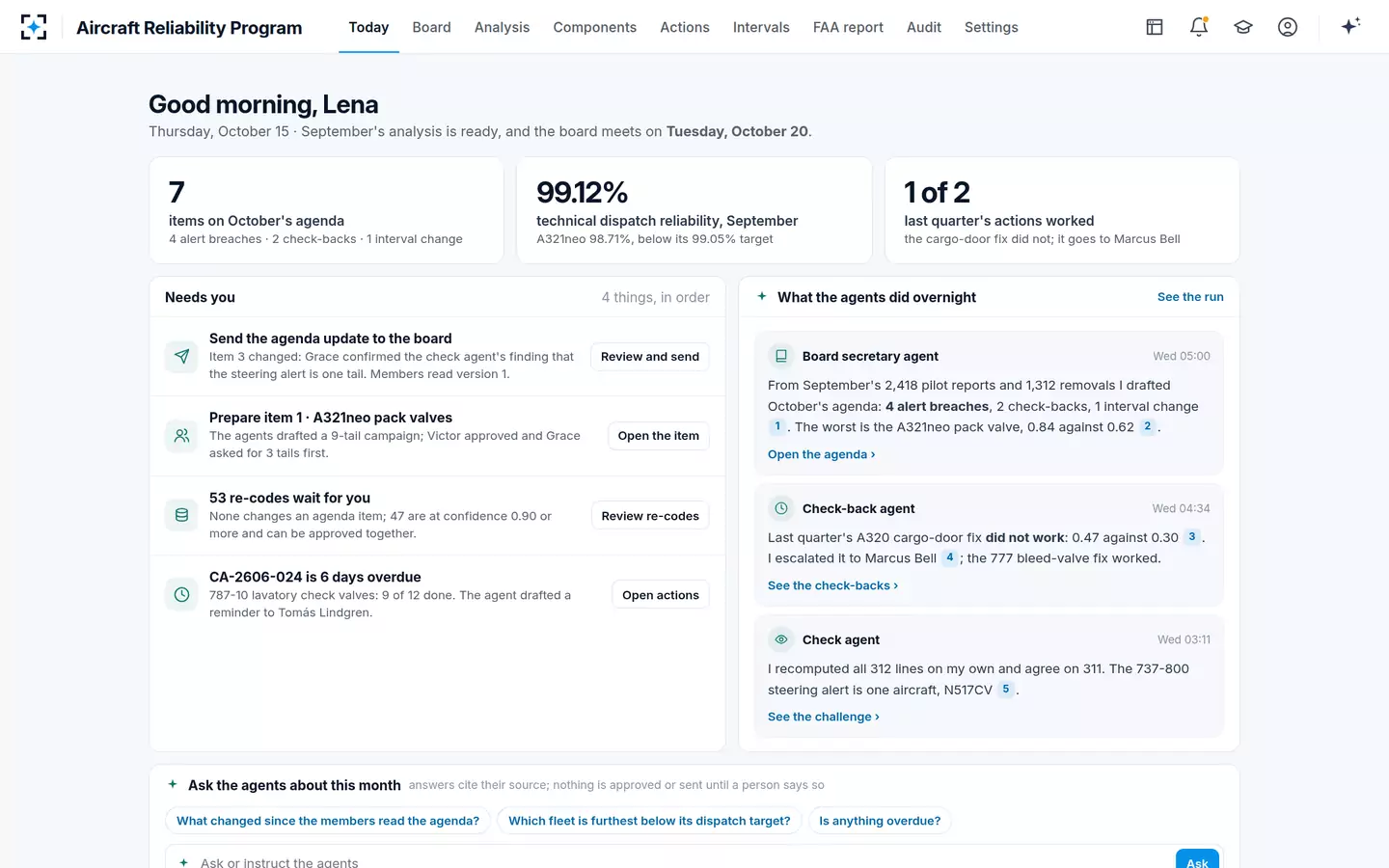
Task: Select the Is anything overdue suggestion
Action: 880,821
